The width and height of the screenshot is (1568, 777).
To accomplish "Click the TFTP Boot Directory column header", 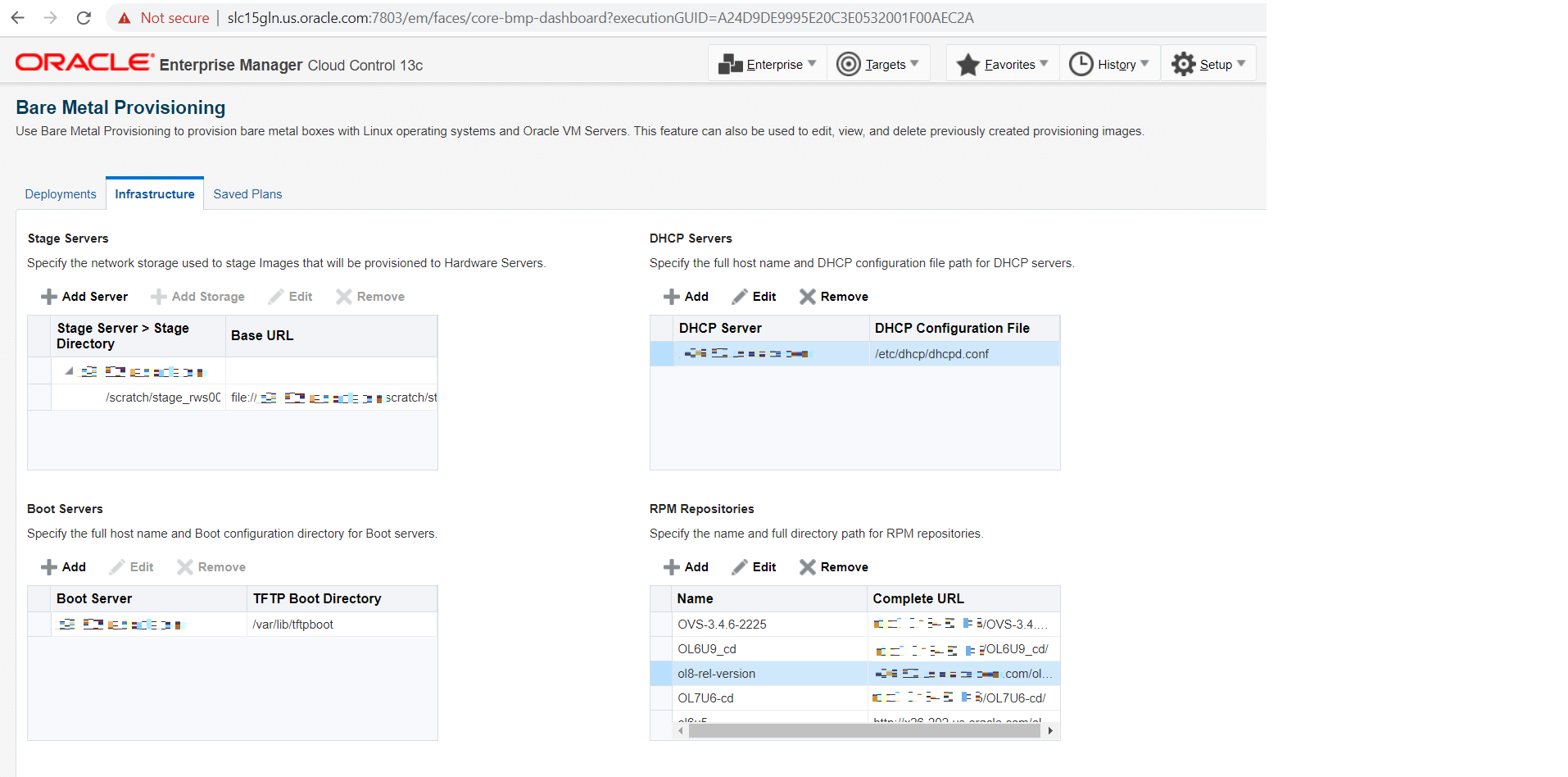I will [x=342, y=598].
